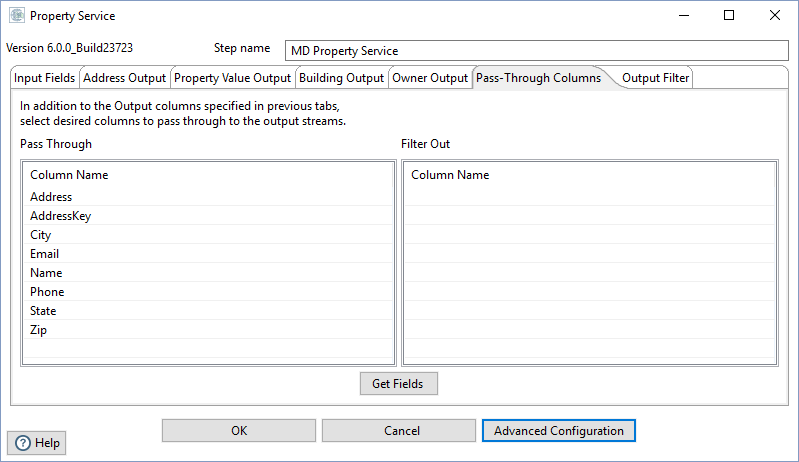This screenshot has width=799, height=462.
Task: Select the Phone pass-through column
Action: [x=47, y=292]
